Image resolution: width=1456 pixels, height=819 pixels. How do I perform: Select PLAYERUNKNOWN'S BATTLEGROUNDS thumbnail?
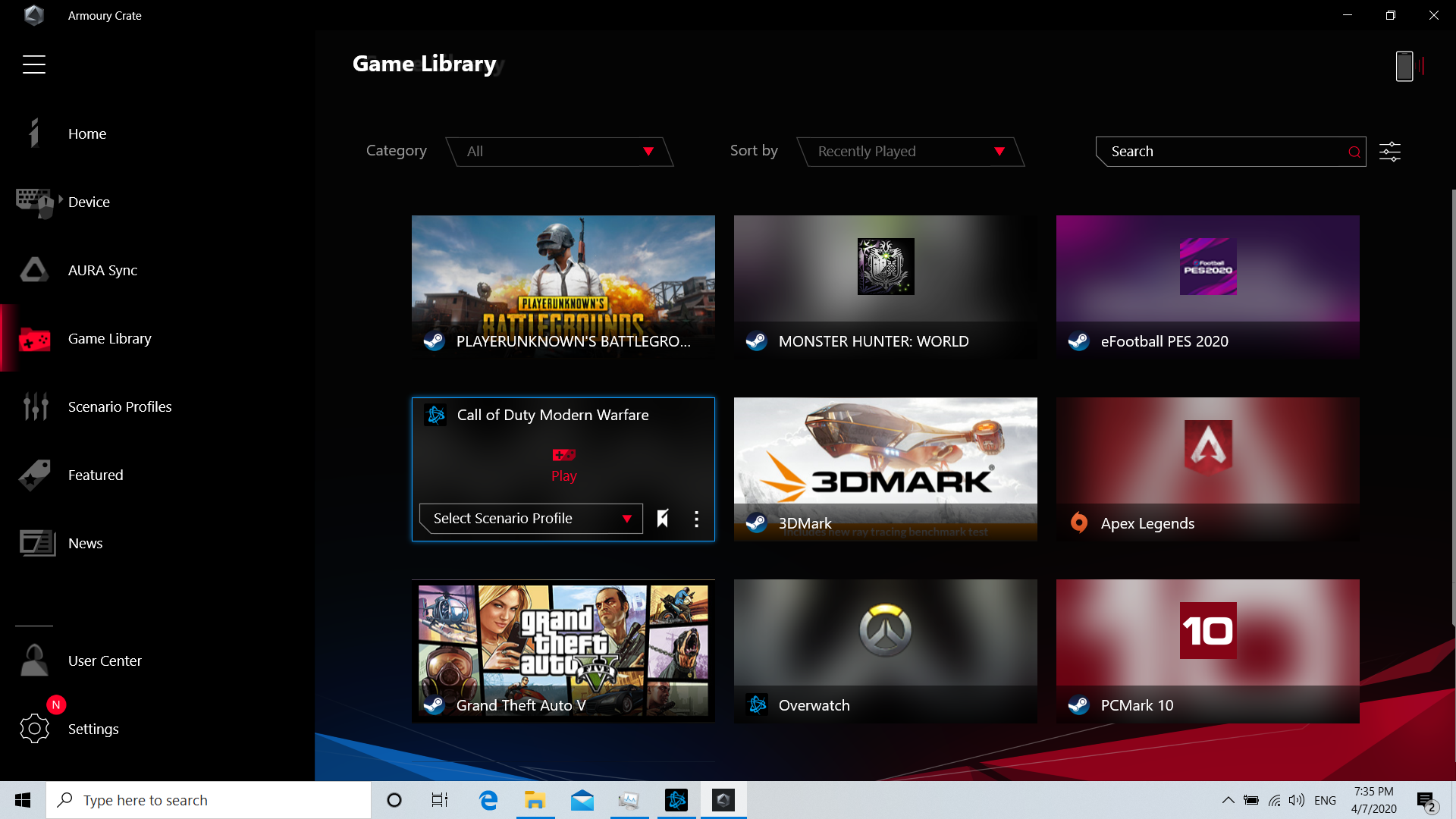(x=563, y=287)
